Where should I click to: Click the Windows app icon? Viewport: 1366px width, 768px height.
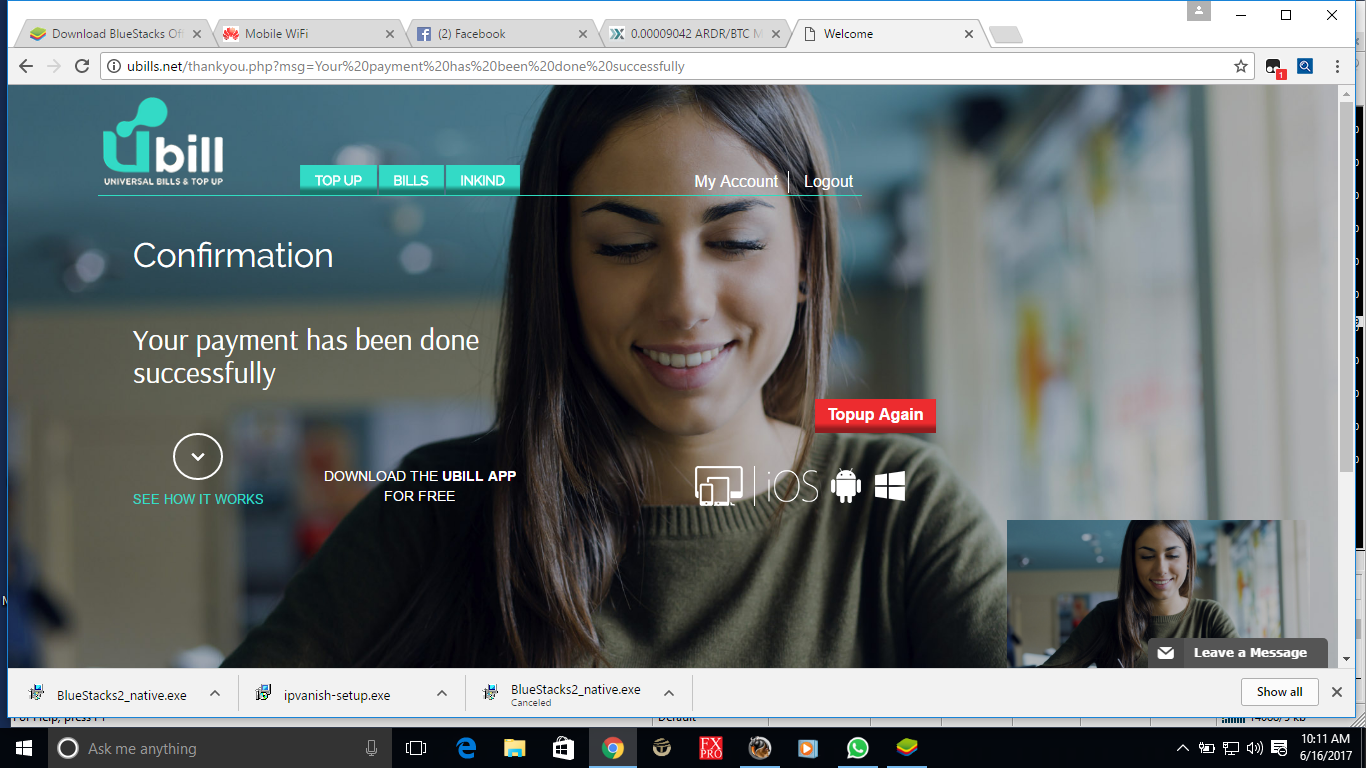pyautogui.click(x=890, y=485)
